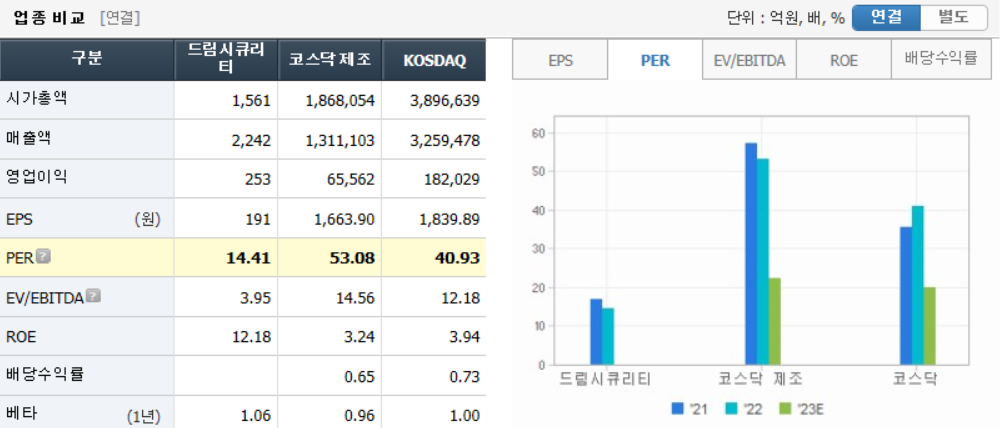
Task: Click the 구분 column header
Action: click(x=87, y=60)
